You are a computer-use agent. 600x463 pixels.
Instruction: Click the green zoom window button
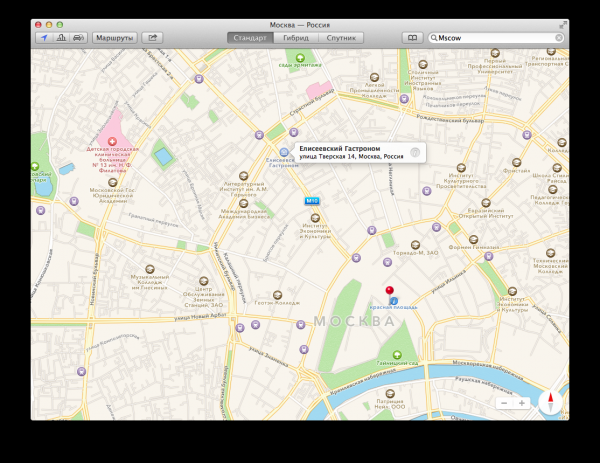[60, 25]
